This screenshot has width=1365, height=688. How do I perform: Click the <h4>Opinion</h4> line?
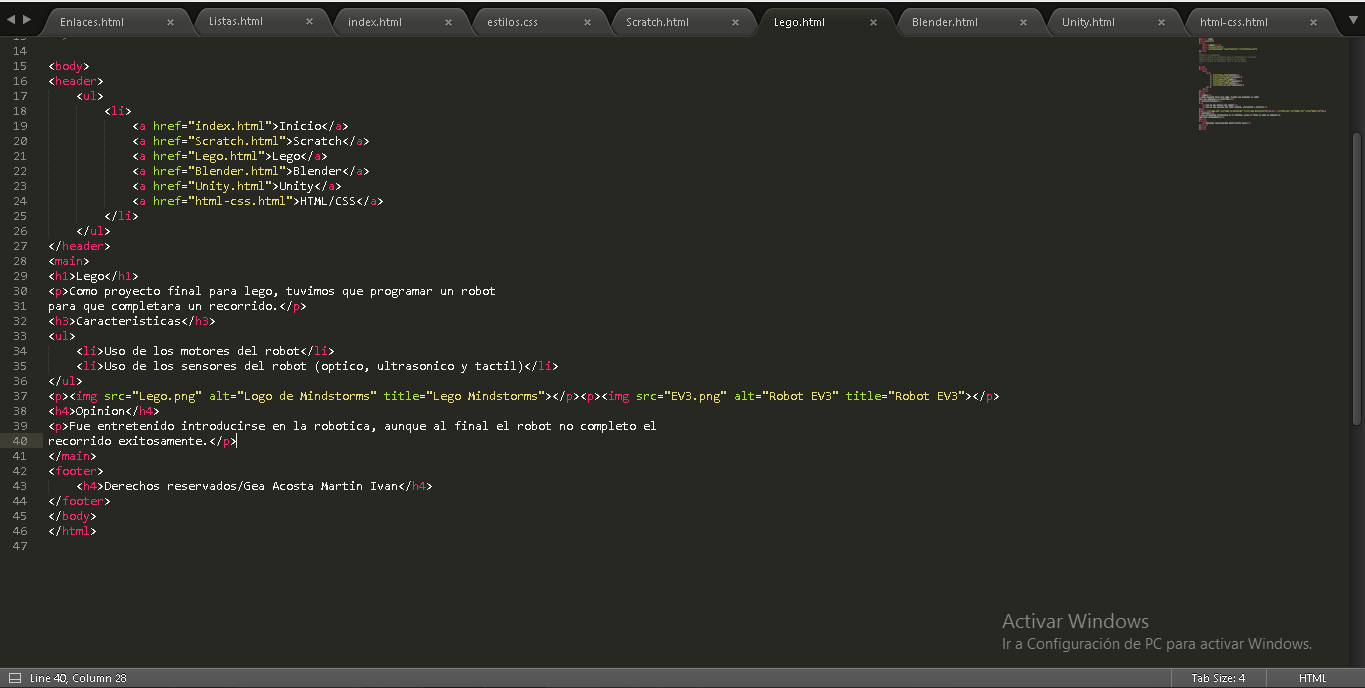[x=104, y=411]
